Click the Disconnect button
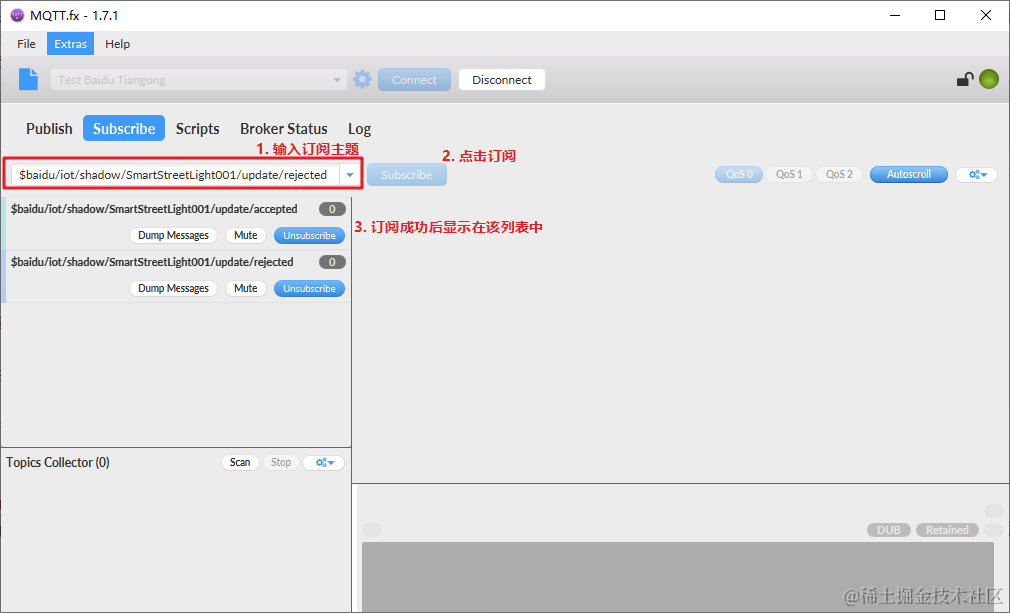Viewport: 1010px width, 613px height. point(502,80)
